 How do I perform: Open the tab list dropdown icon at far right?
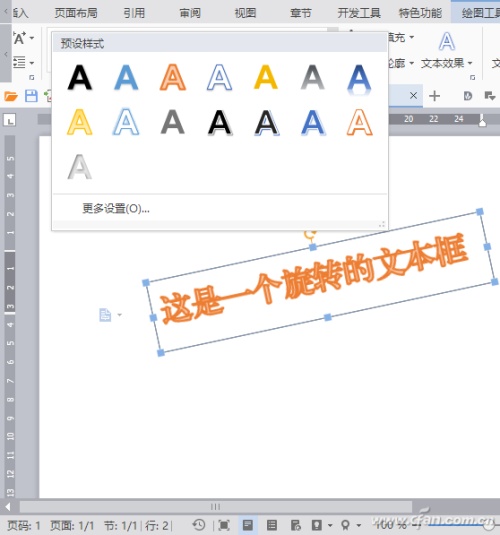[x=490, y=96]
